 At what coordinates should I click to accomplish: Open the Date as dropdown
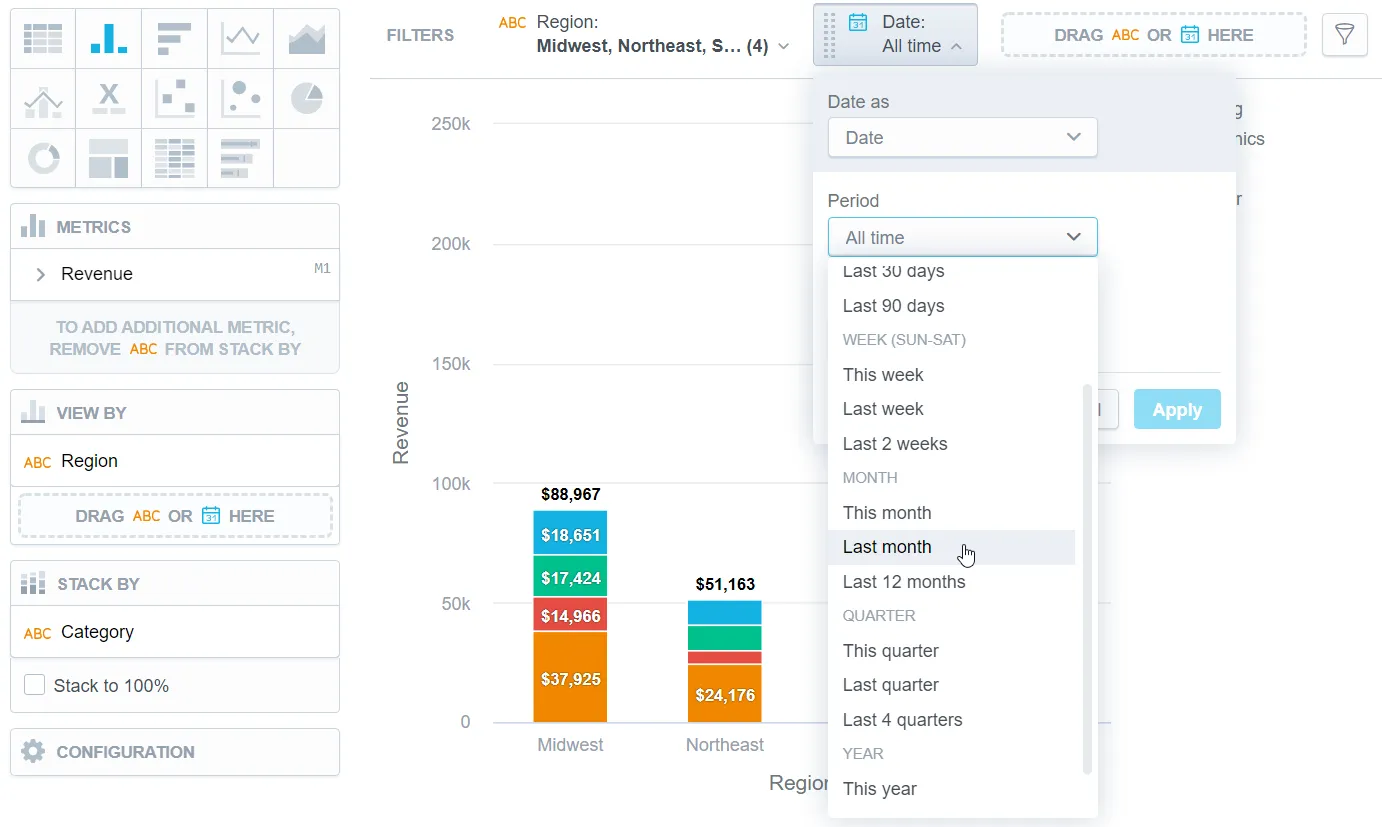click(961, 137)
